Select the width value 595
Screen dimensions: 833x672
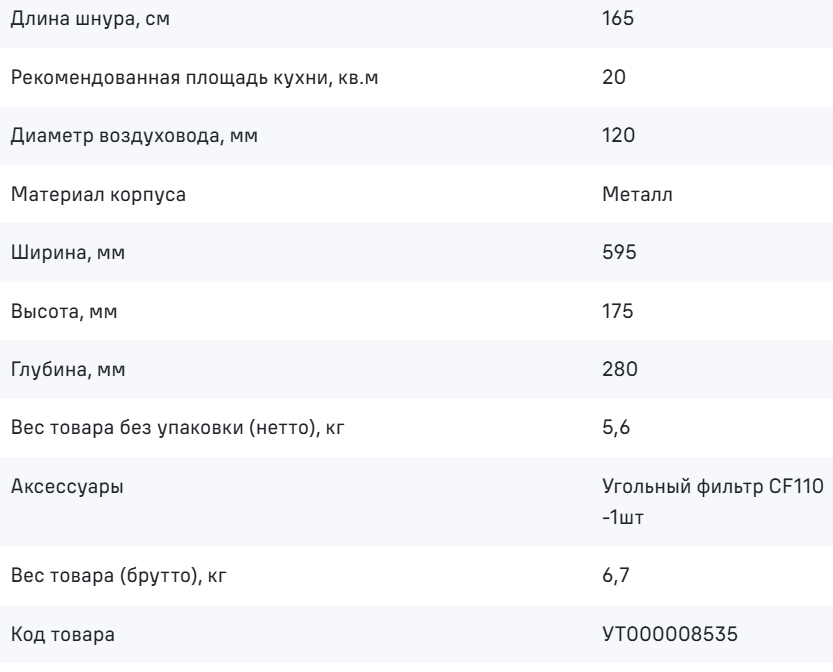(619, 252)
